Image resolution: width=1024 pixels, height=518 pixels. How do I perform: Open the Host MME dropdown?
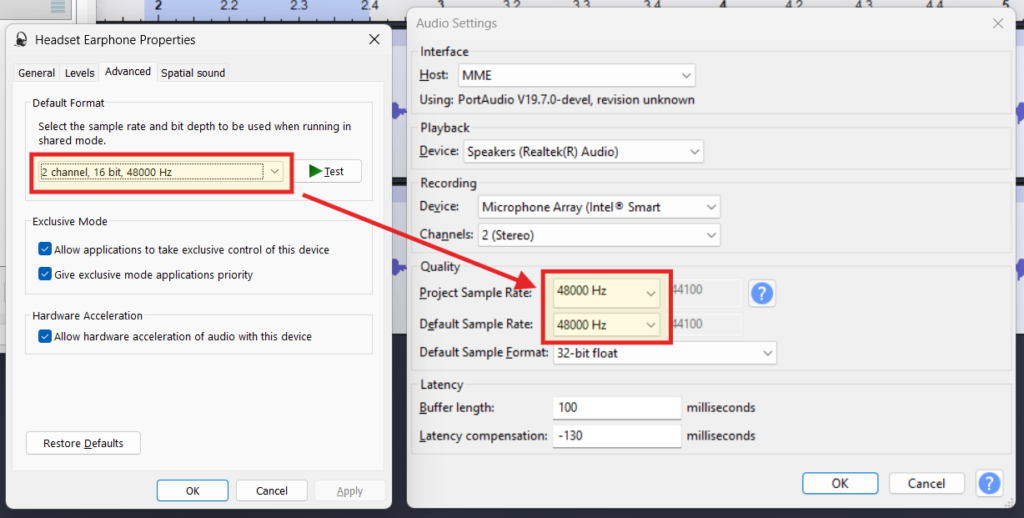(x=577, y=75)
